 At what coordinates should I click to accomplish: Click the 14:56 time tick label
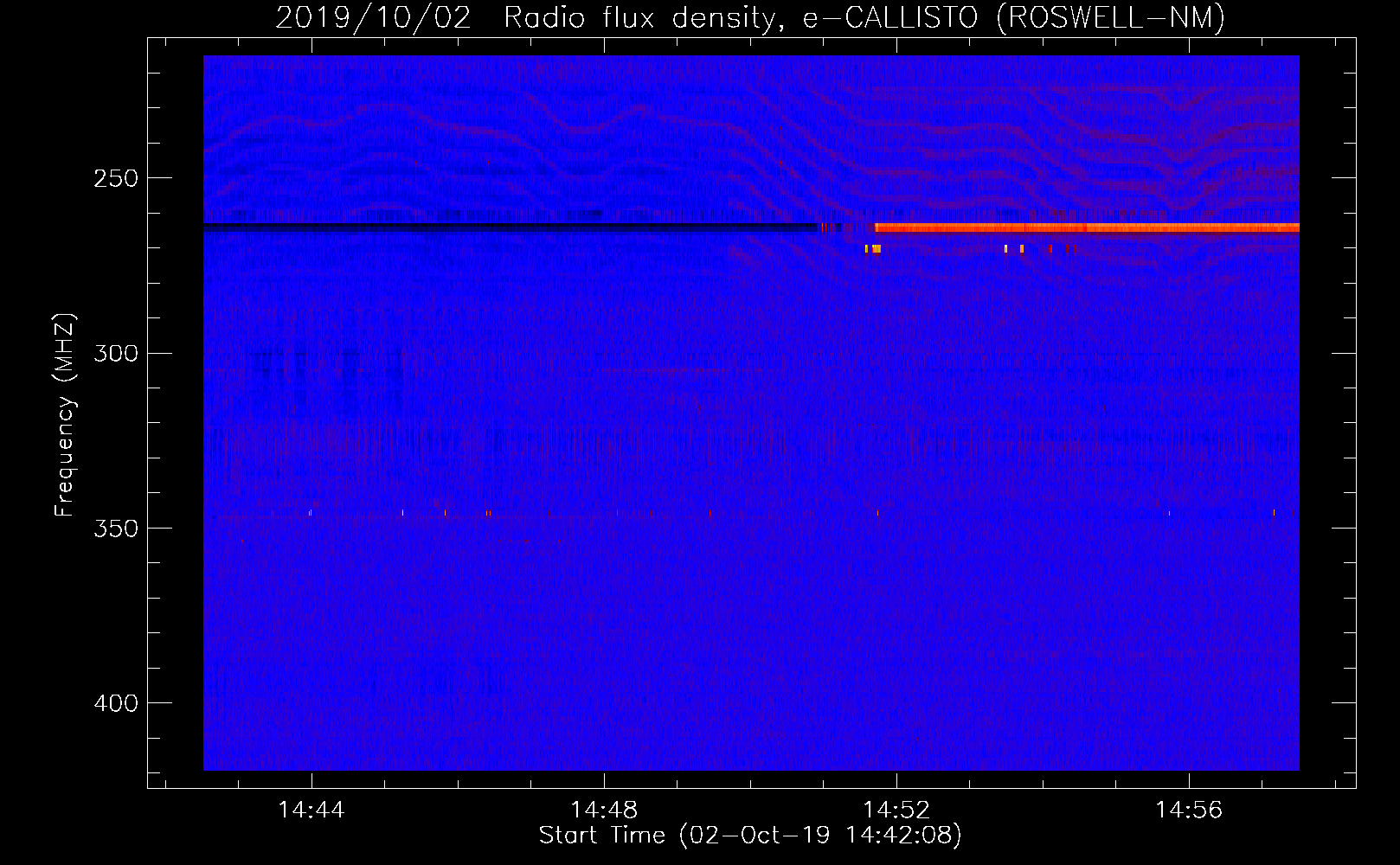(x=1190, y=810)
